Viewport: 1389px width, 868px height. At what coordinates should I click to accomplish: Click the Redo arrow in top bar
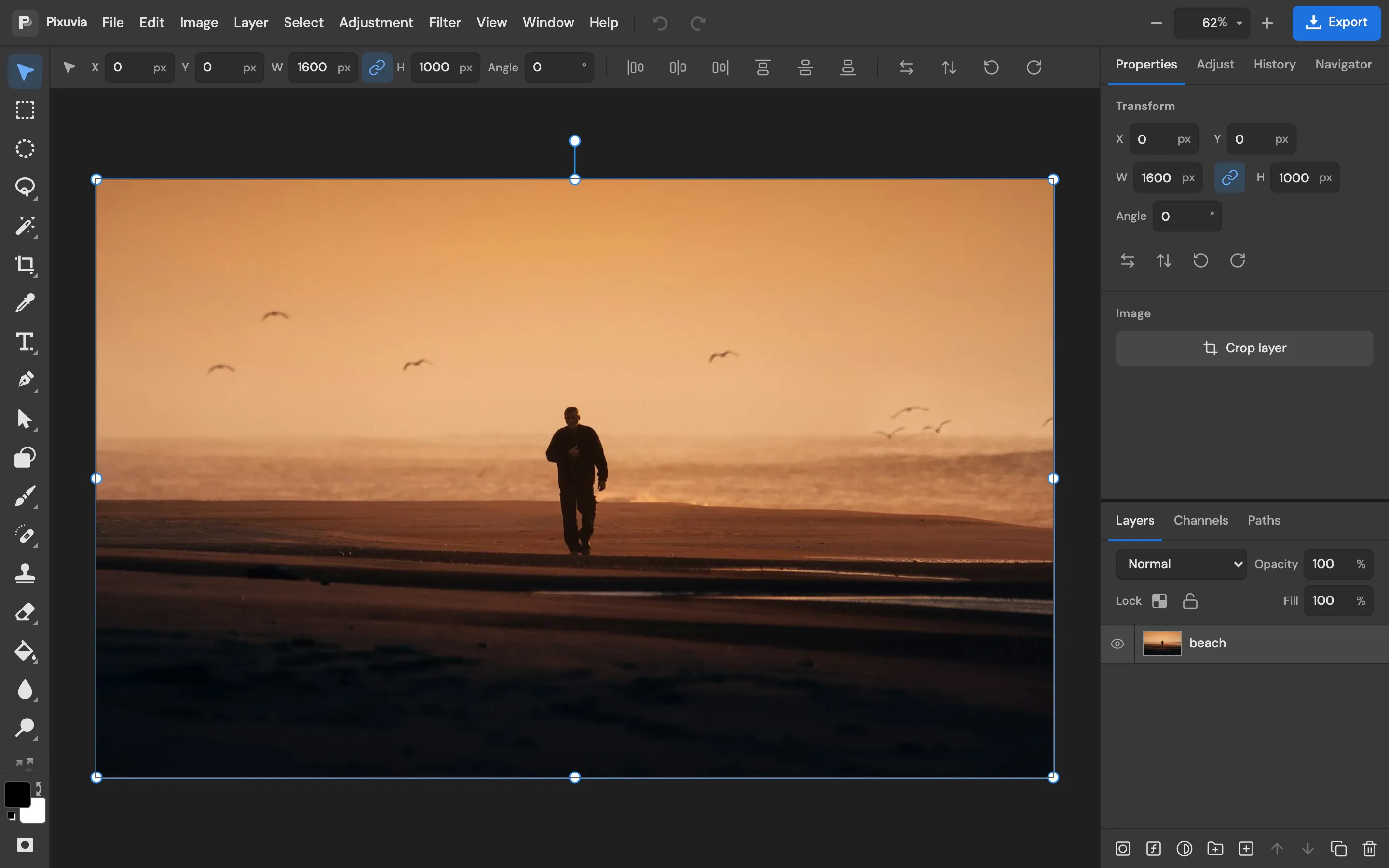pyautogui.click(x=698, y=23)
